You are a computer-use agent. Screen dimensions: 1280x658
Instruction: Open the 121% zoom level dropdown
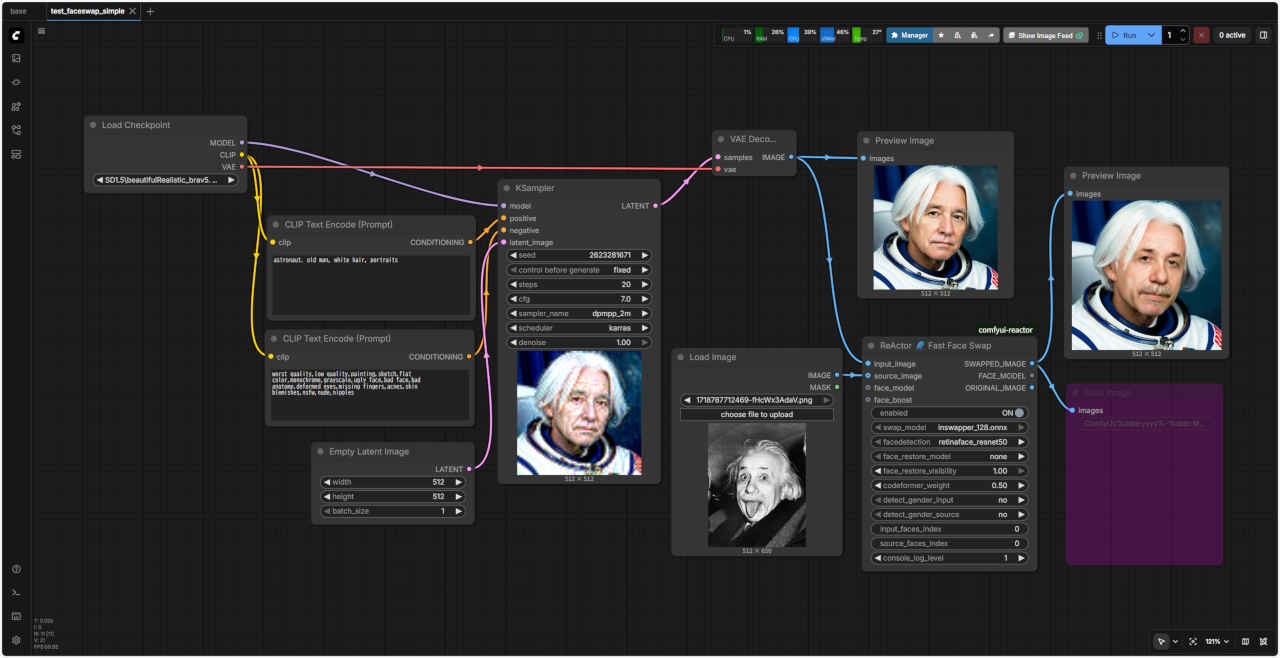(x=1217, y=641)
